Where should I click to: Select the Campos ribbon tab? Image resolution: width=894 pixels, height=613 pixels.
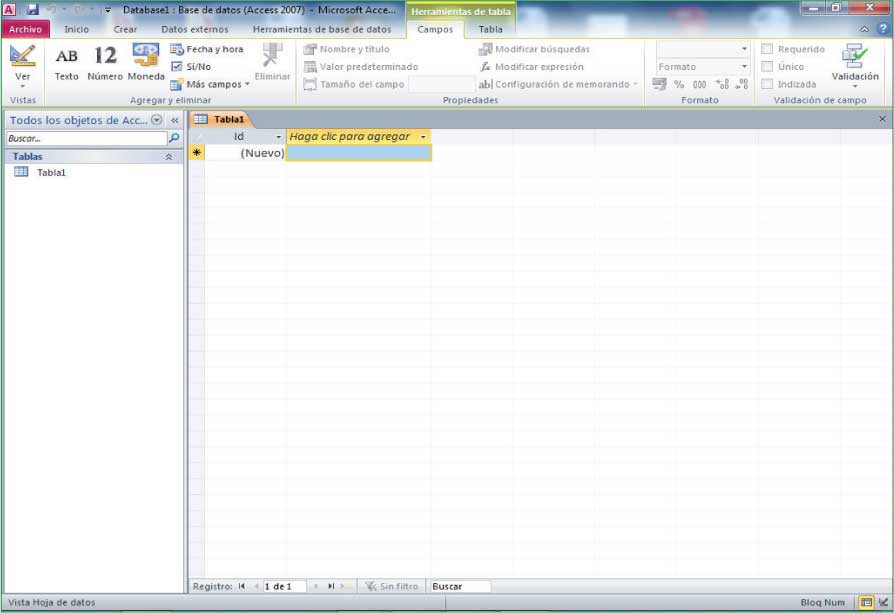pos(435,29)
